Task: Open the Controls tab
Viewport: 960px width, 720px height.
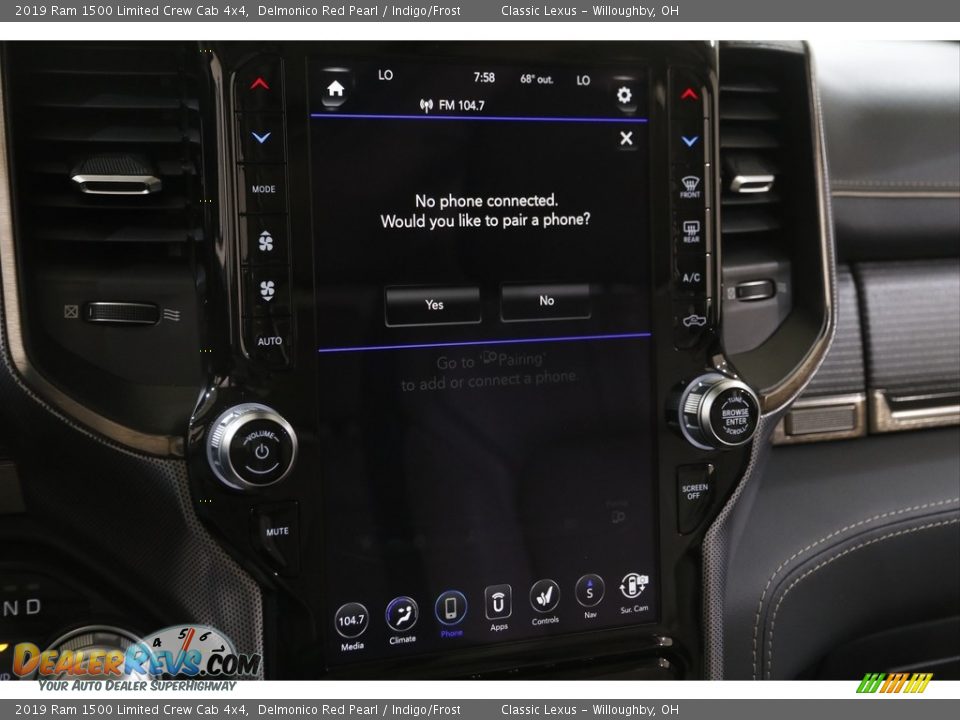Action: (x=544, y=602)
